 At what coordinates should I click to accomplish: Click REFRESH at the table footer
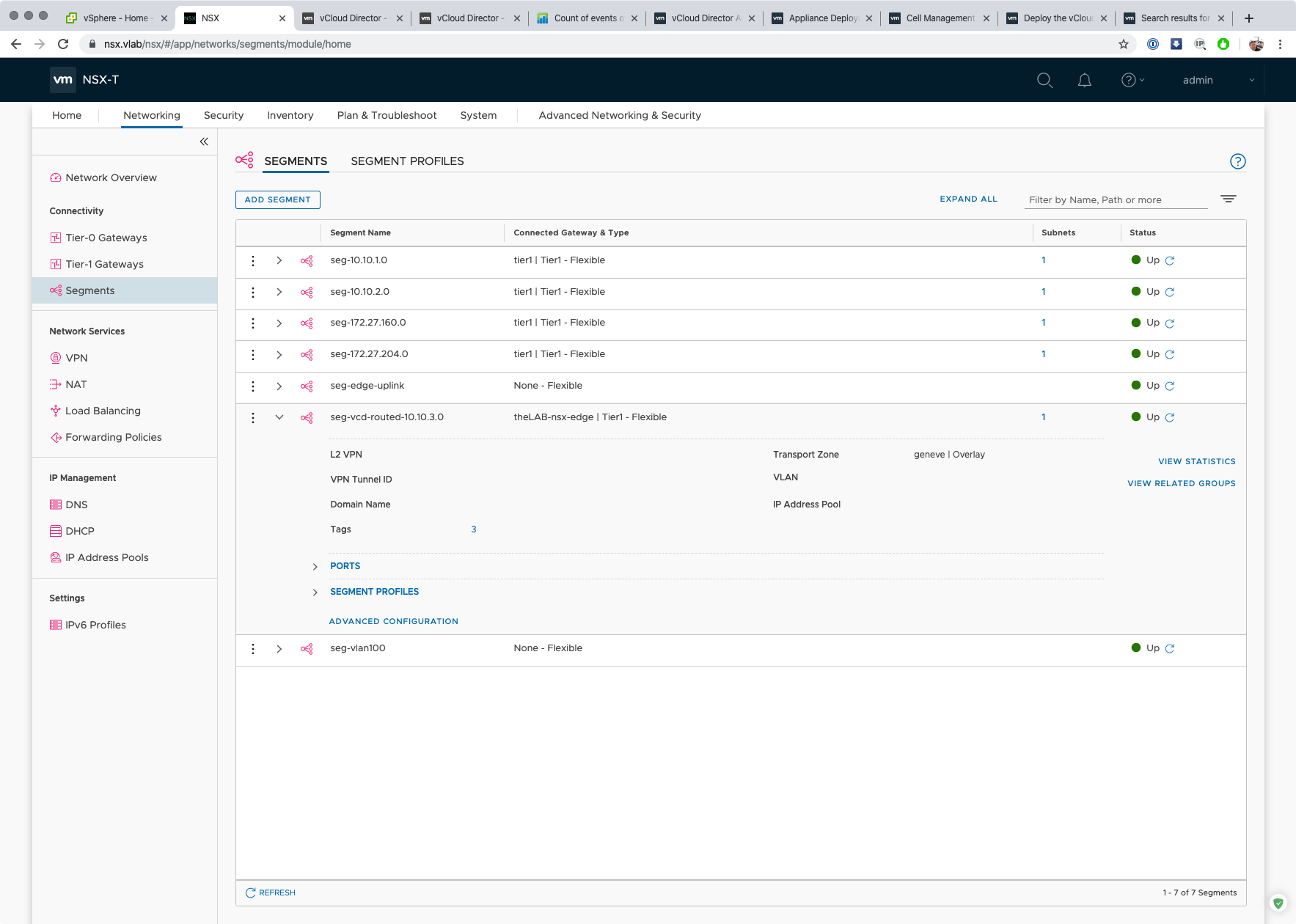271,893
